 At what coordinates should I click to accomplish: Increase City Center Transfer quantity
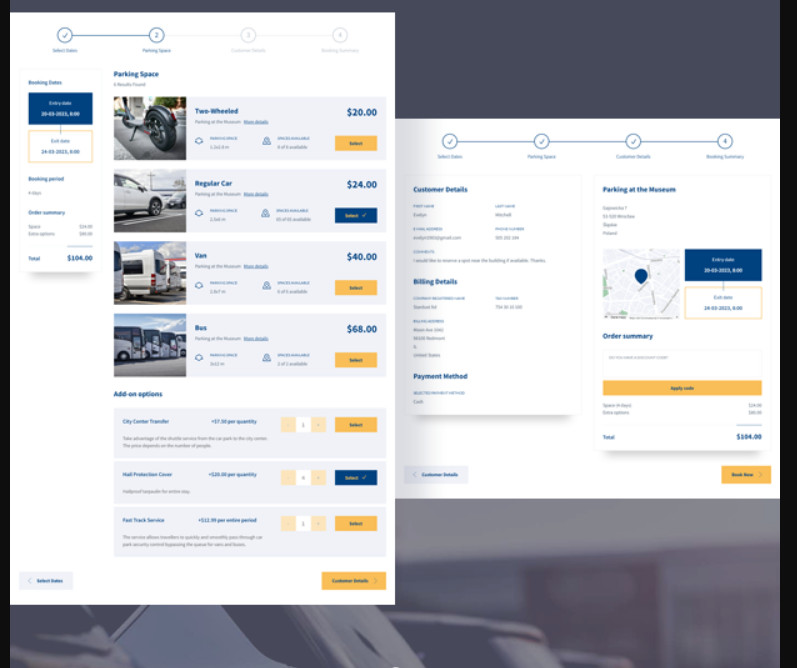tap(319, 424)
